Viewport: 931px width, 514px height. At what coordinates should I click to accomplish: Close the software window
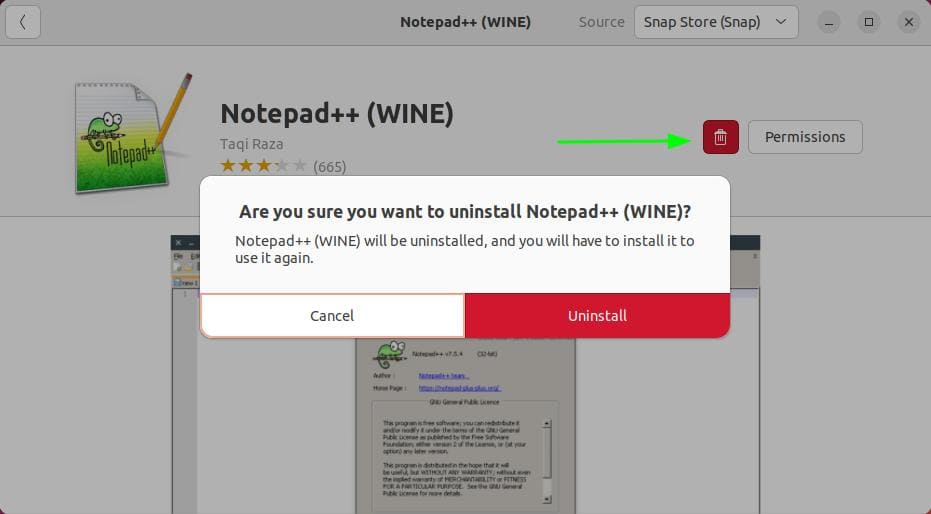(x=908, y=23)
